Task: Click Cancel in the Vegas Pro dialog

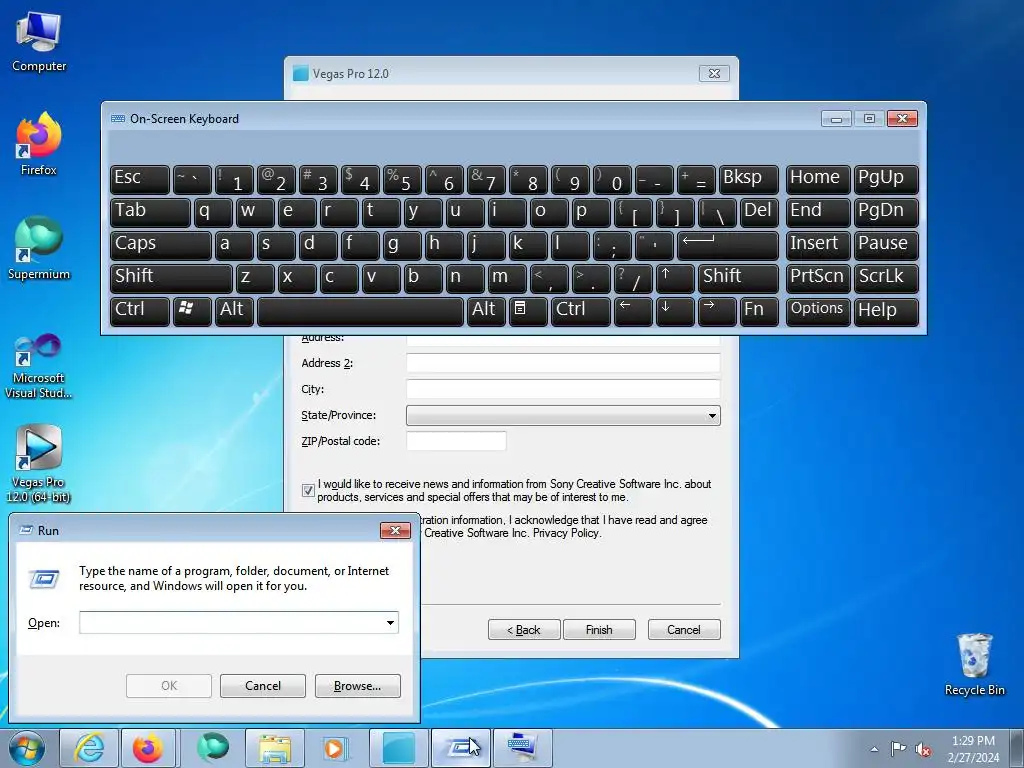Action: 684,630
